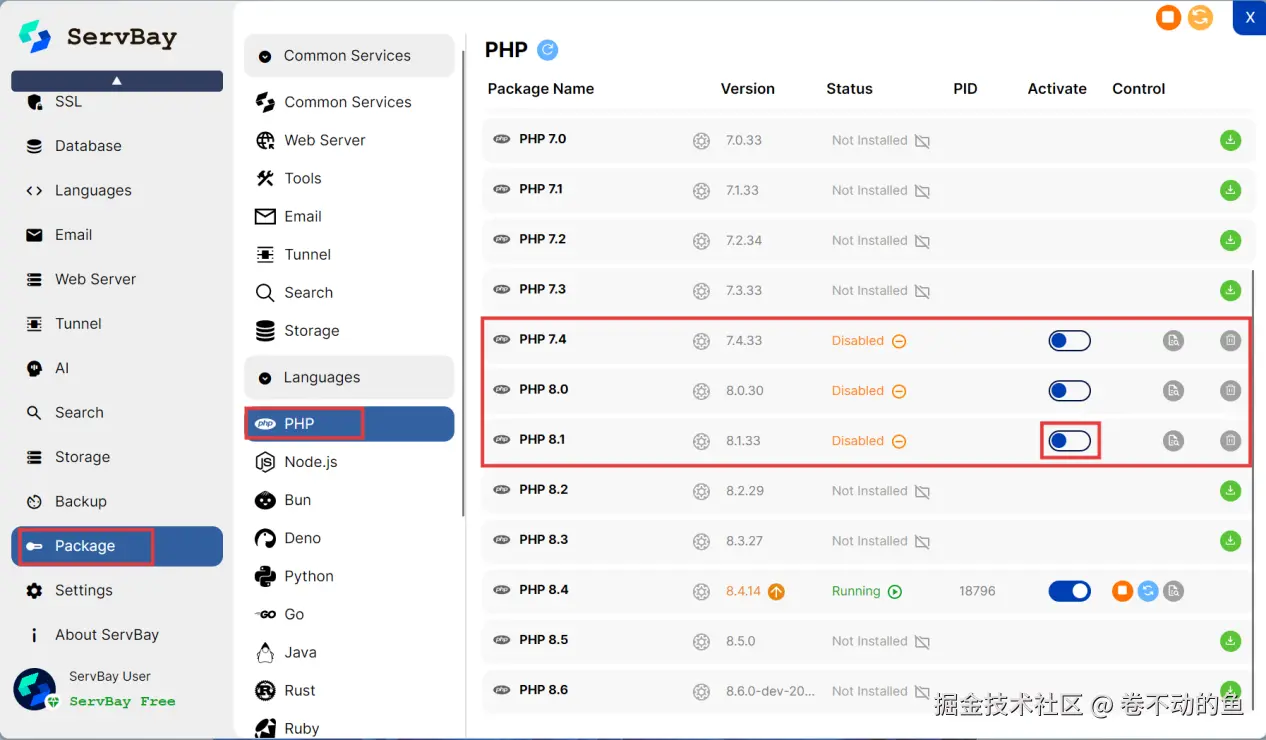Install PHP 7.2 using green download icon
The image size is (1266, 740).
coord(1230,240)
